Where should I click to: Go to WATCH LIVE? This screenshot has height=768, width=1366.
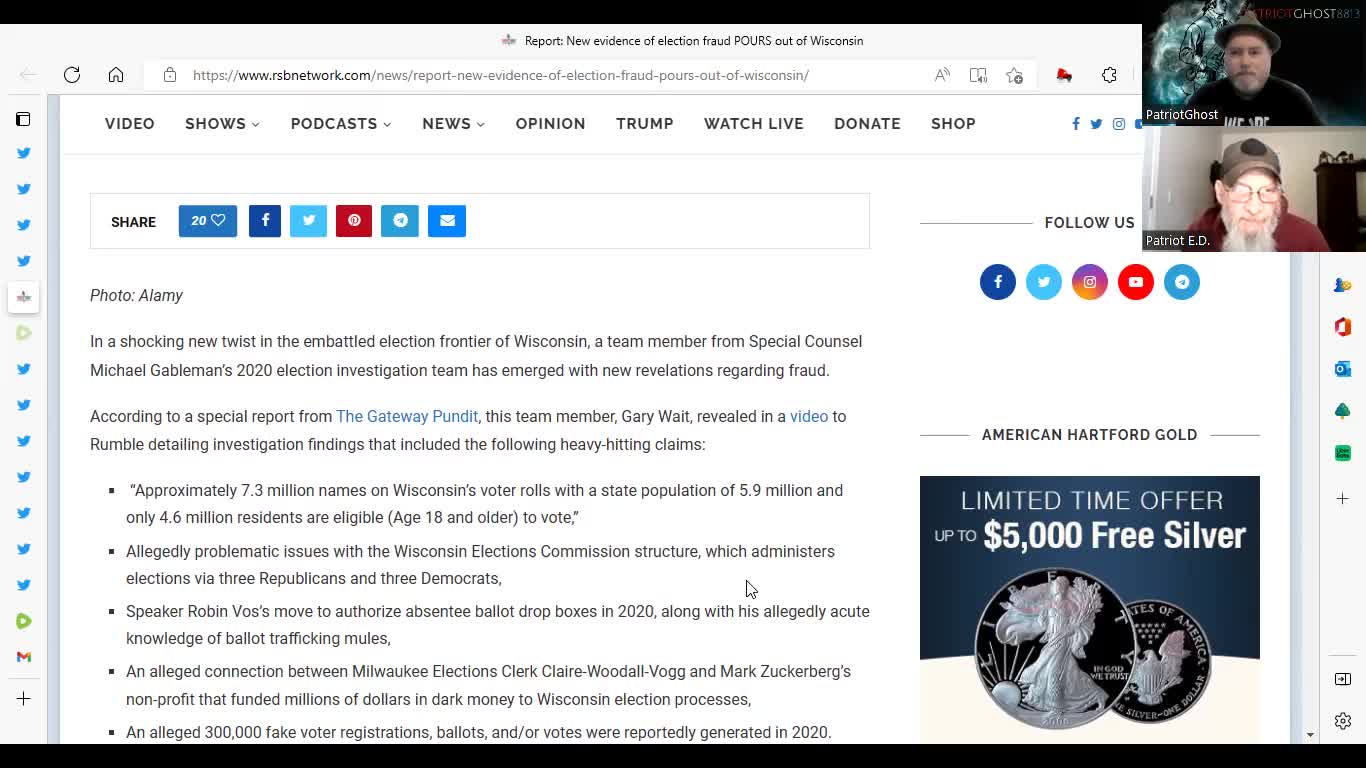[x=754, y=124]
